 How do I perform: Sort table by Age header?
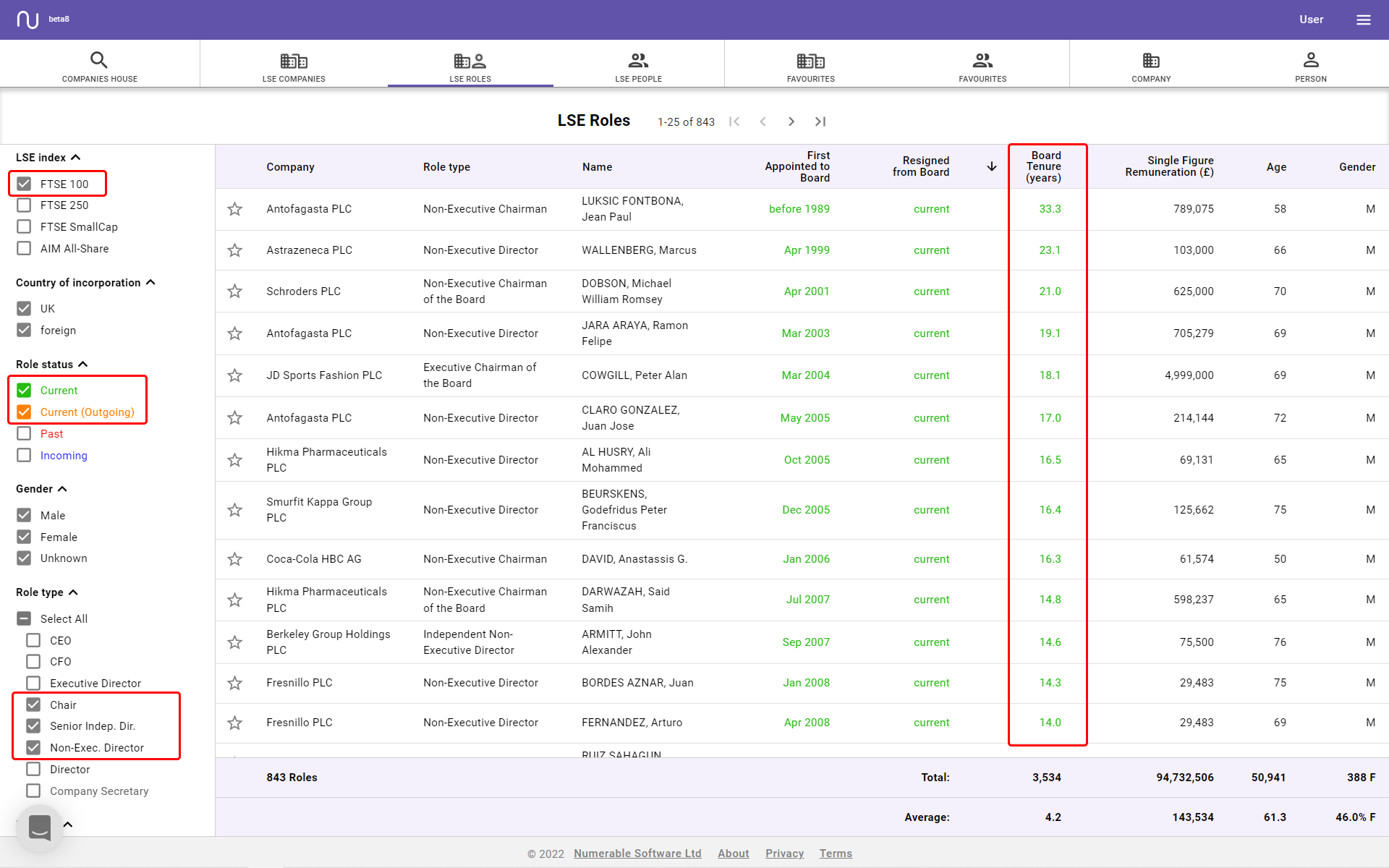click(1276, 167)
